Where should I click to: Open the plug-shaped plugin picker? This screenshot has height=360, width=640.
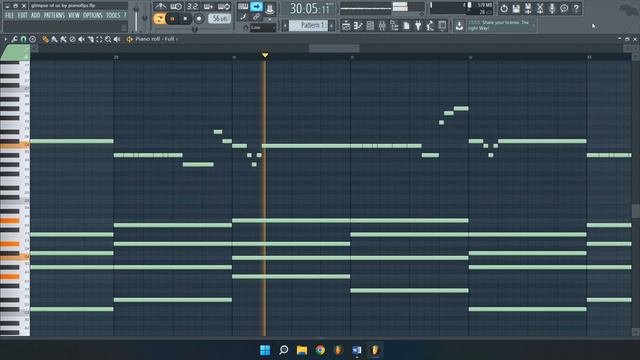418,26
